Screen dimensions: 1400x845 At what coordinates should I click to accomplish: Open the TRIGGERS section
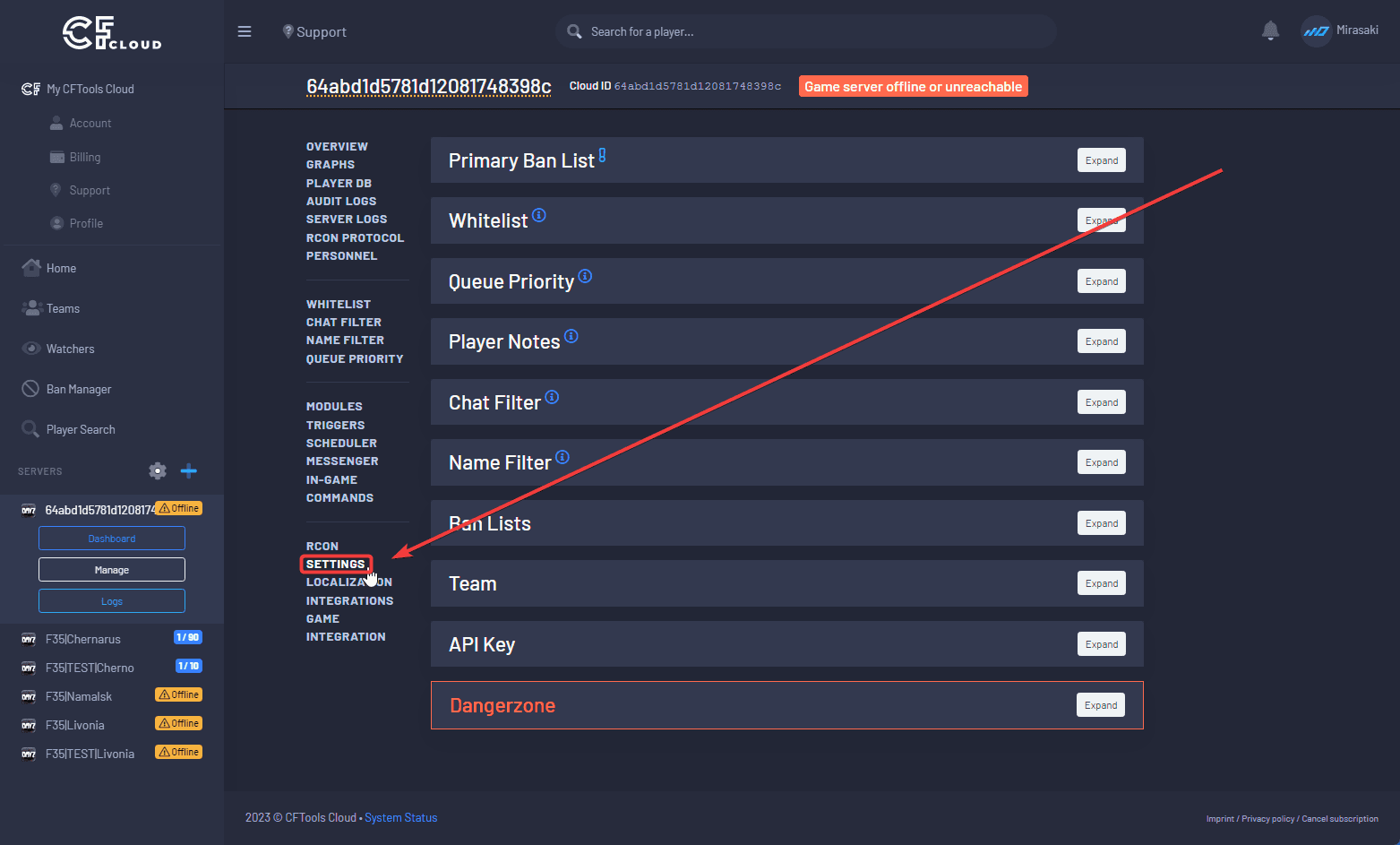[x=335, y=425]
